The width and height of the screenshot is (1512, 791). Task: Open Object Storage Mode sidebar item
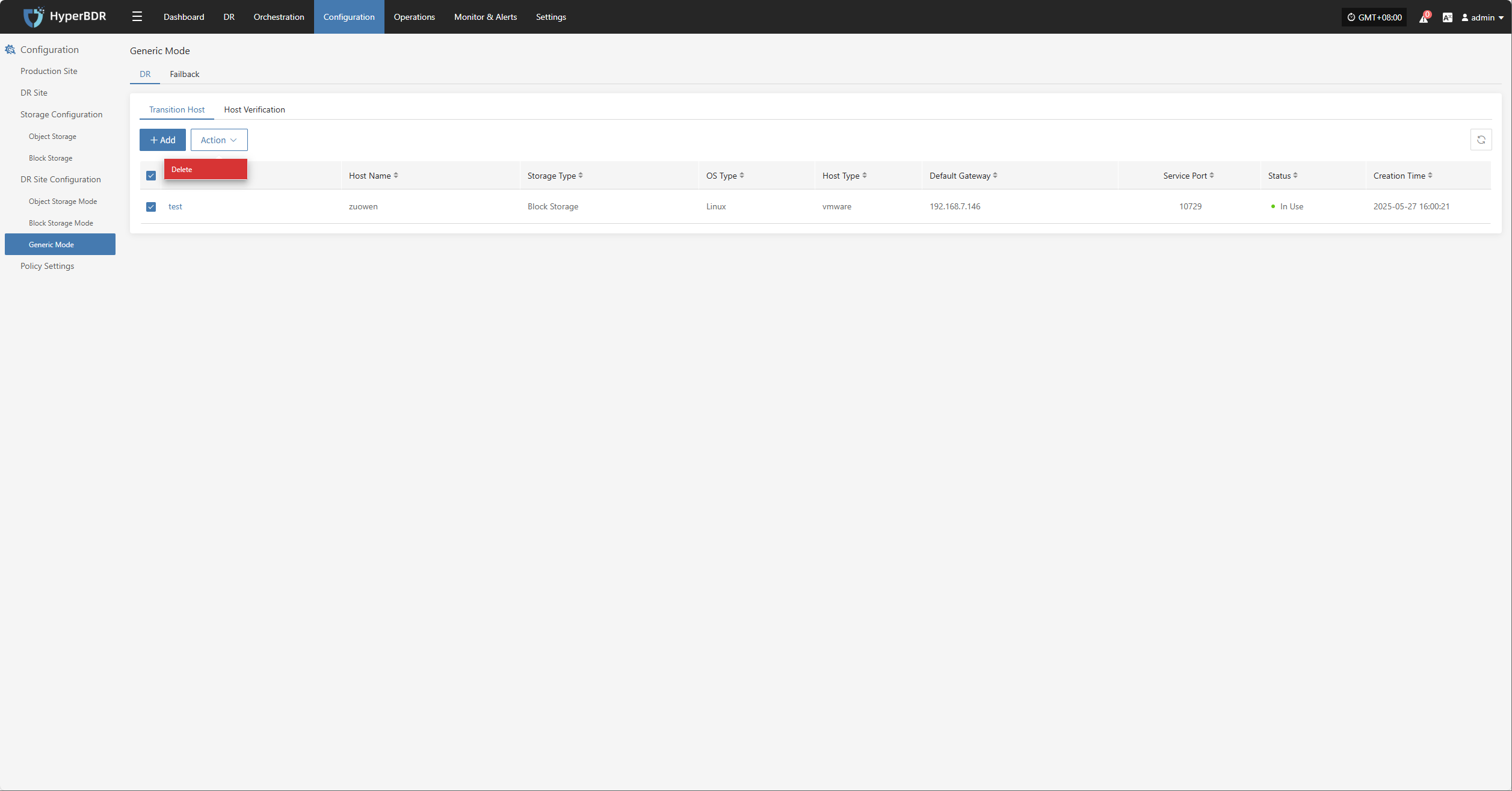click(x=63, y=202)
